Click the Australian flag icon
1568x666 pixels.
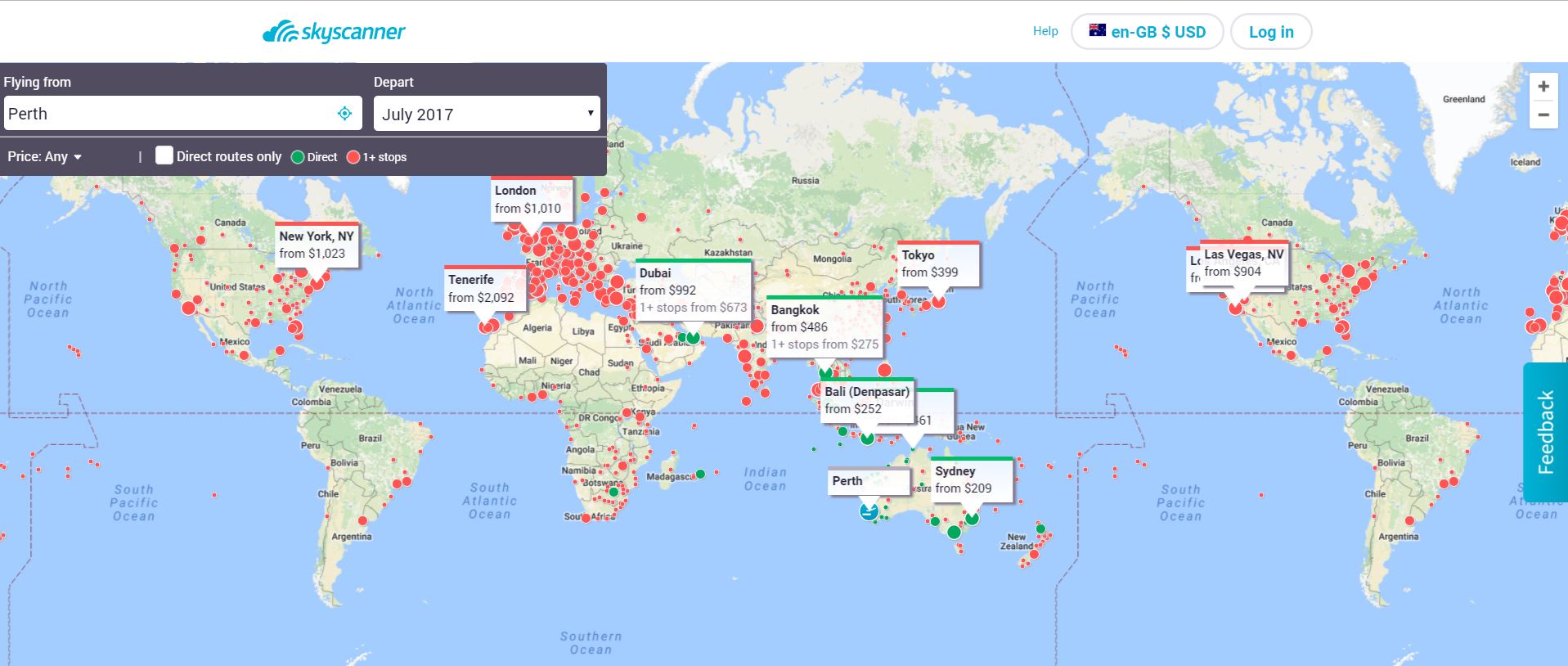point(1097,30)
